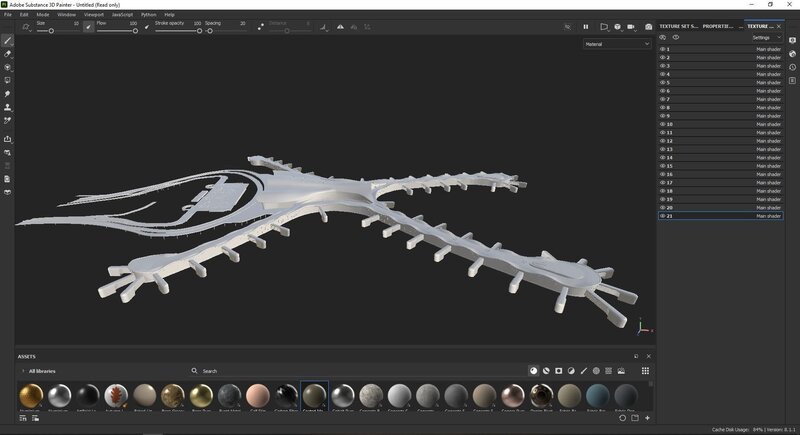Select the Polygon Fill tool
The image size is (800, 435).
(x=8, y=80)
